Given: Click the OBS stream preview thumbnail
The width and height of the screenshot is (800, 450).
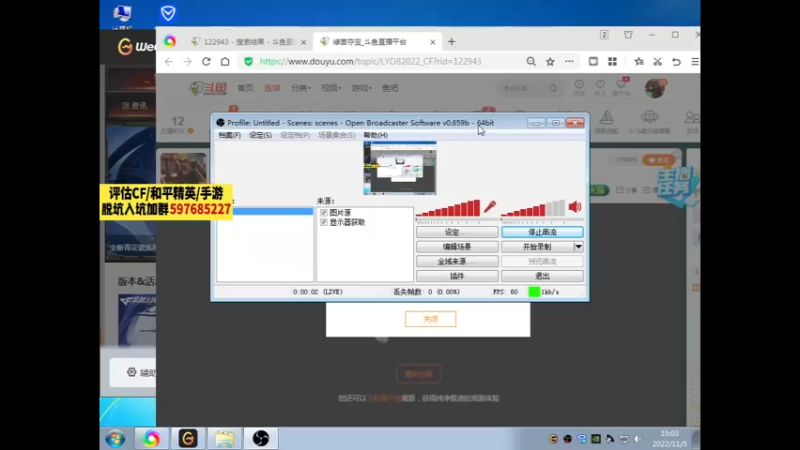Looking at the screenshot, I should 400,168.
